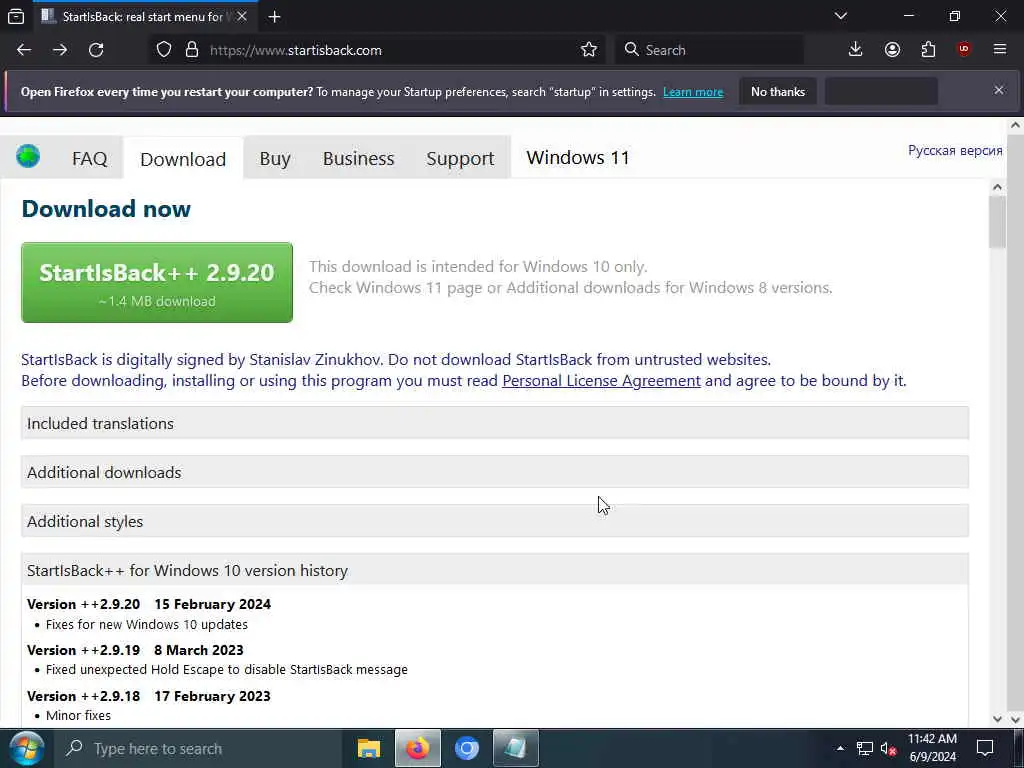Click the inner scrollbar down arrow
This screenshot has width=1024, height=768.
click(x=997, y=718)
